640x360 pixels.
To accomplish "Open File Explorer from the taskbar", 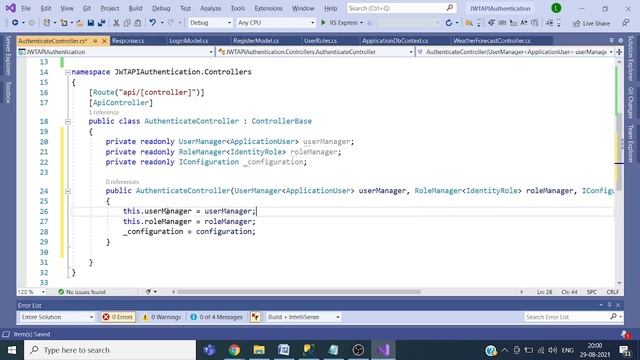I will (x=259, y=350).
